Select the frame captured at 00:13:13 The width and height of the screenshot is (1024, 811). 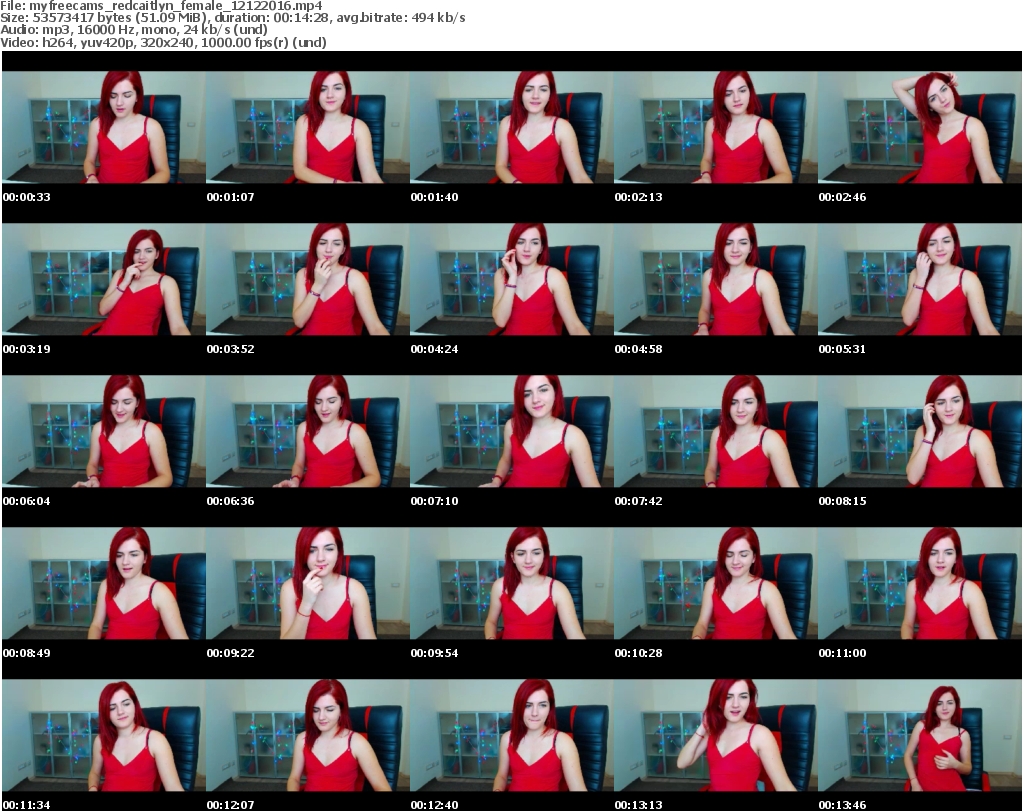point(715,735)
